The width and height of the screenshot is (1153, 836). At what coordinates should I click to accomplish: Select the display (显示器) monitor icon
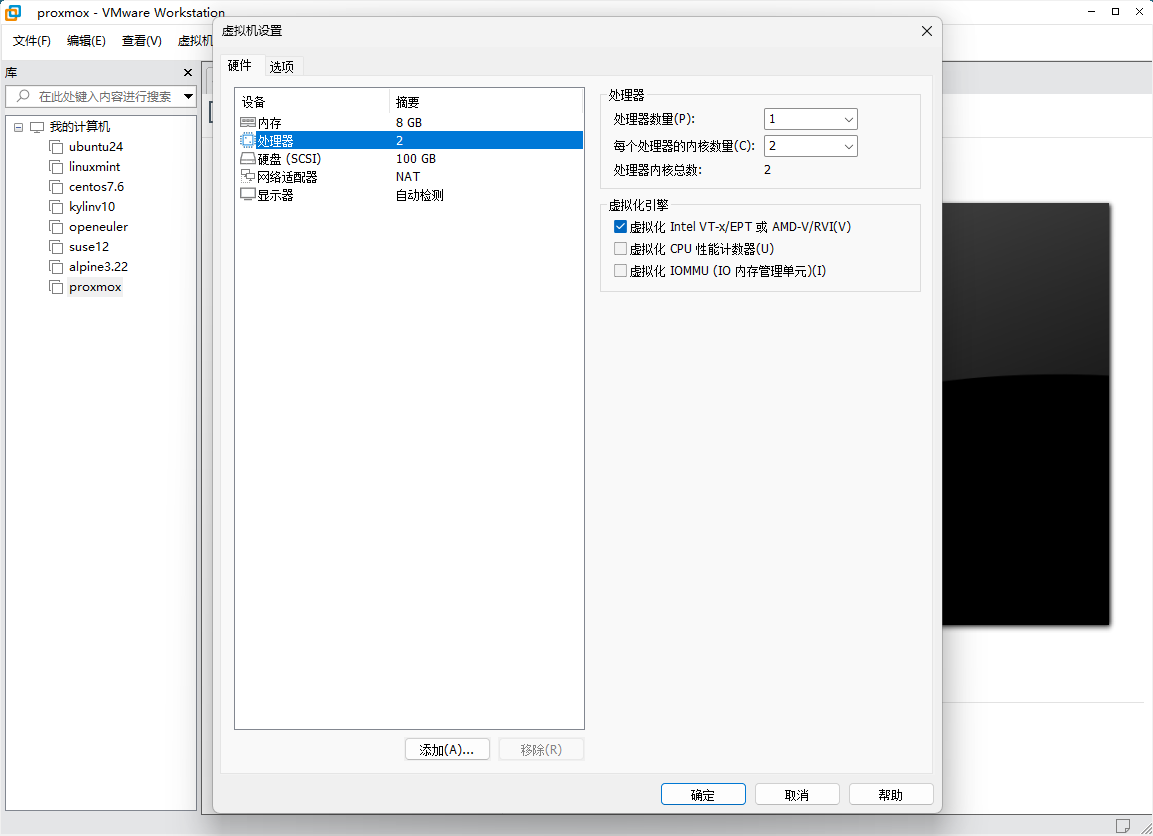pos(248,195)
